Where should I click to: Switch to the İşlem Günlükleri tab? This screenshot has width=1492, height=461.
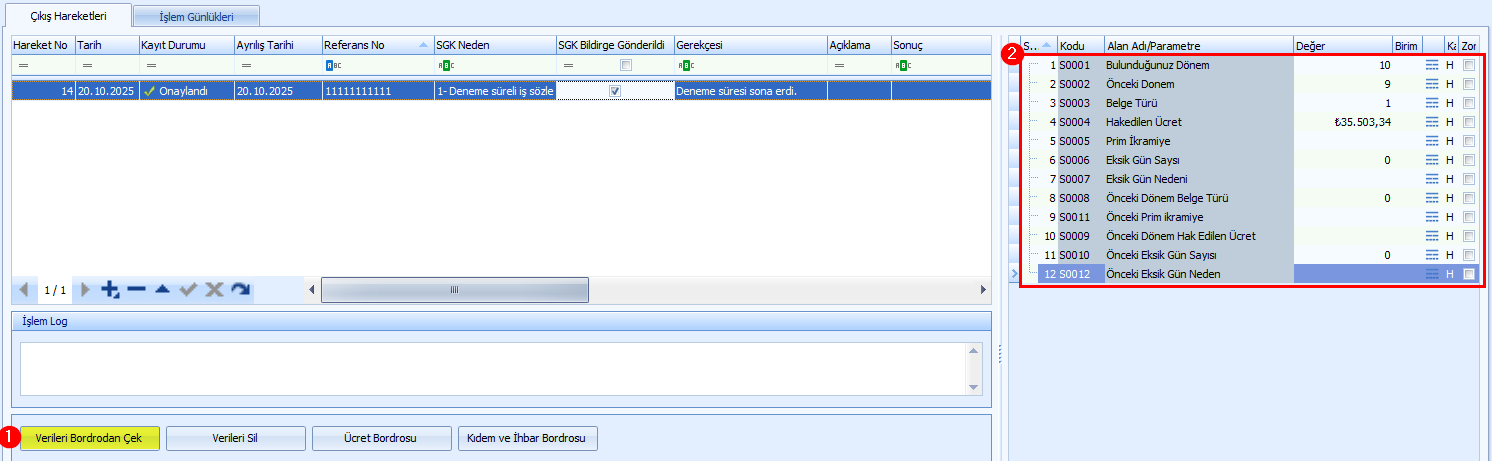pos(196,16)
